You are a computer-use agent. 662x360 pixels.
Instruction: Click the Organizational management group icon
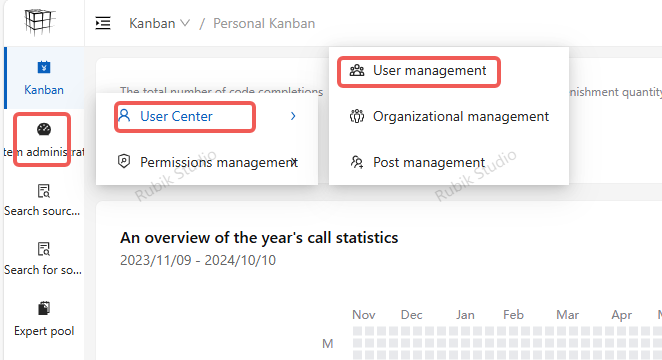coord(357,116)
